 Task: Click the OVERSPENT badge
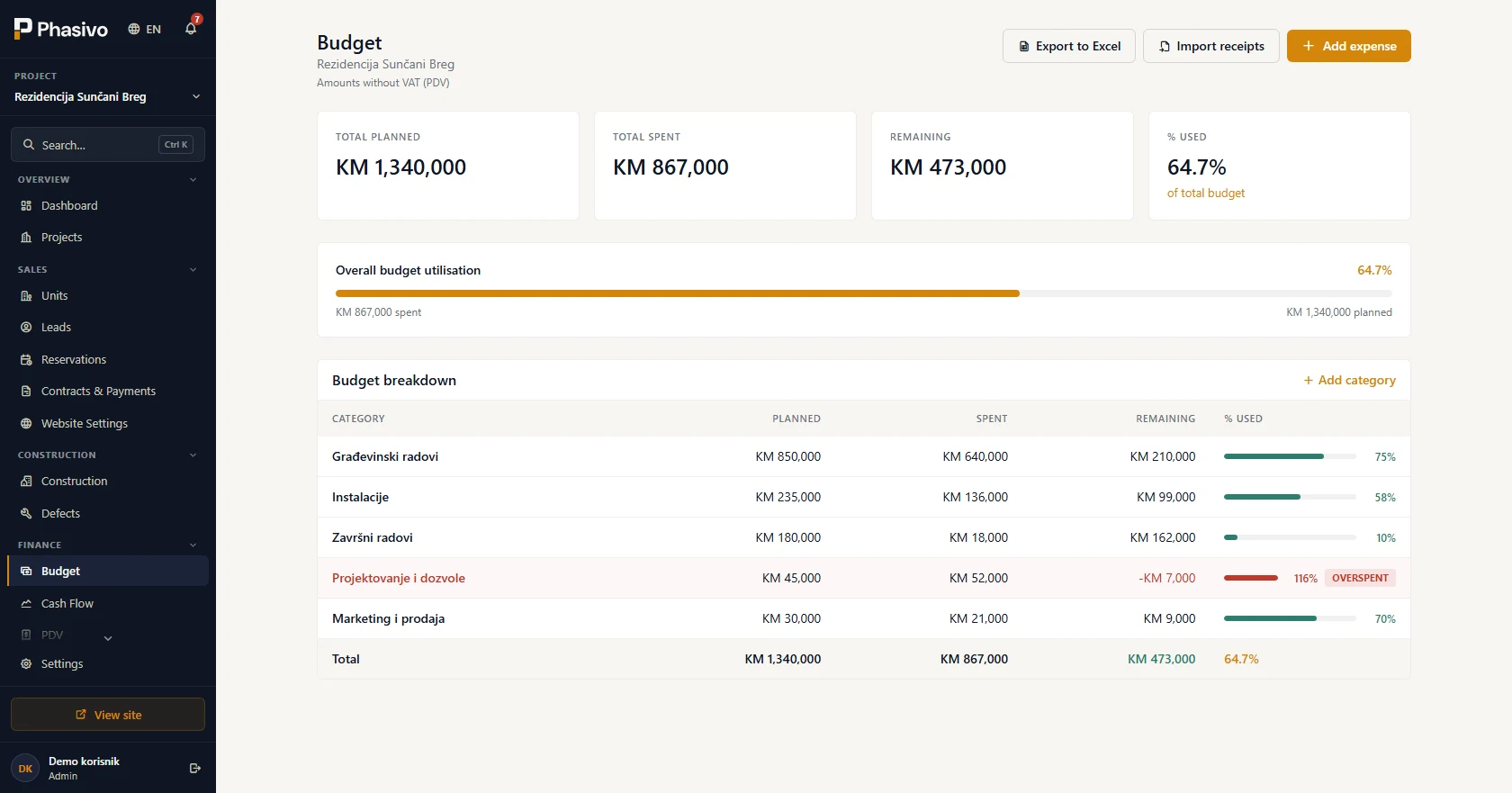pos(1360,578)
